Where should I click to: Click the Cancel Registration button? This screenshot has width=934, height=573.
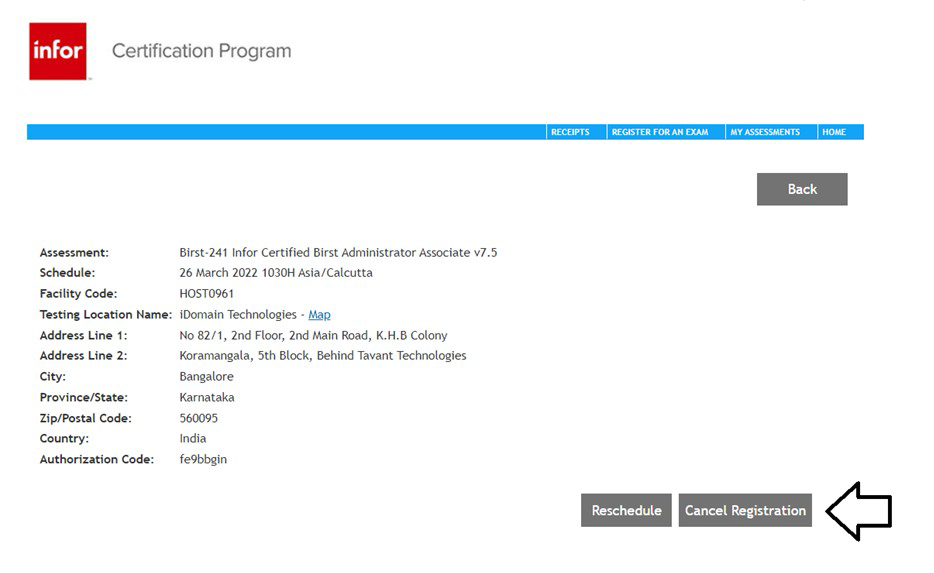(745, 511)
